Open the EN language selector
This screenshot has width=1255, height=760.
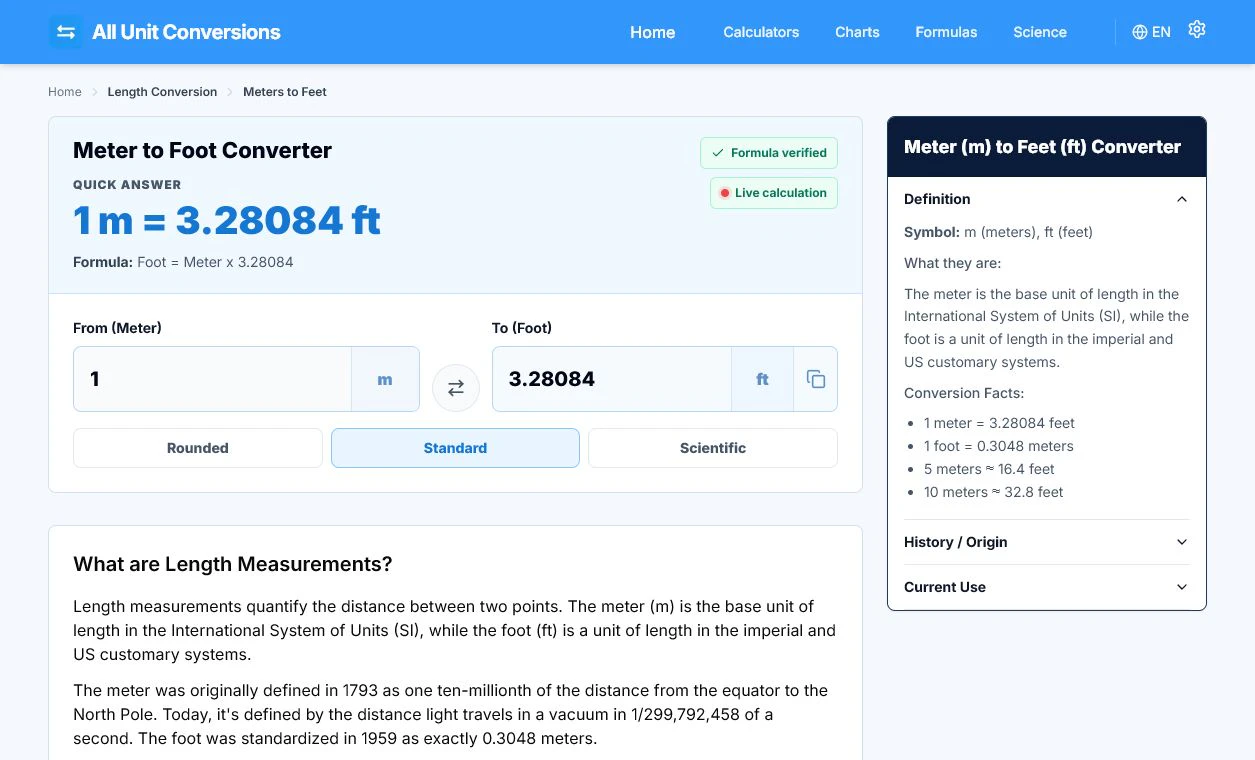click(x=1151, y=32)
